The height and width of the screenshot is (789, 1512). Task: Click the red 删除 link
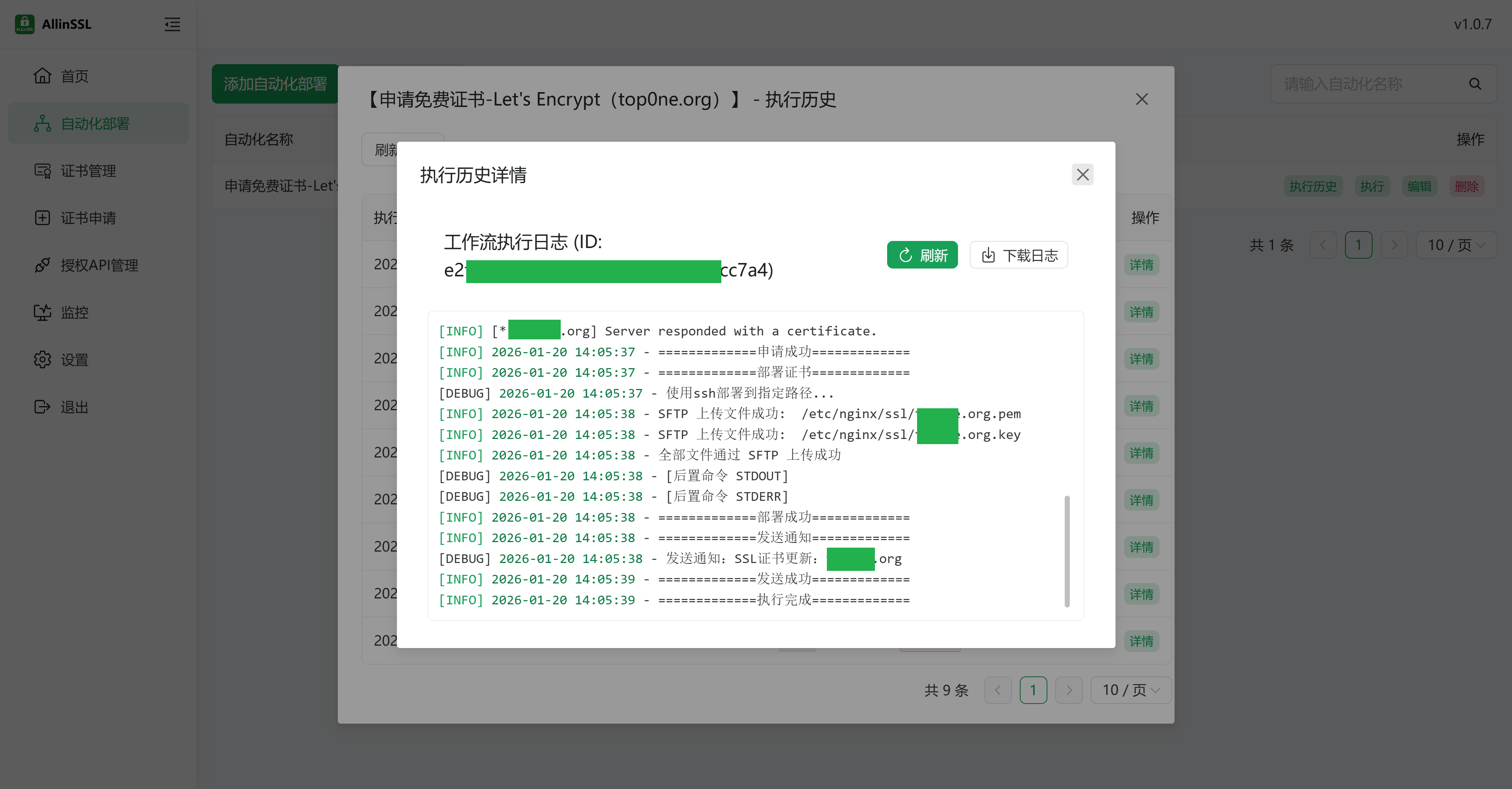1466,186
